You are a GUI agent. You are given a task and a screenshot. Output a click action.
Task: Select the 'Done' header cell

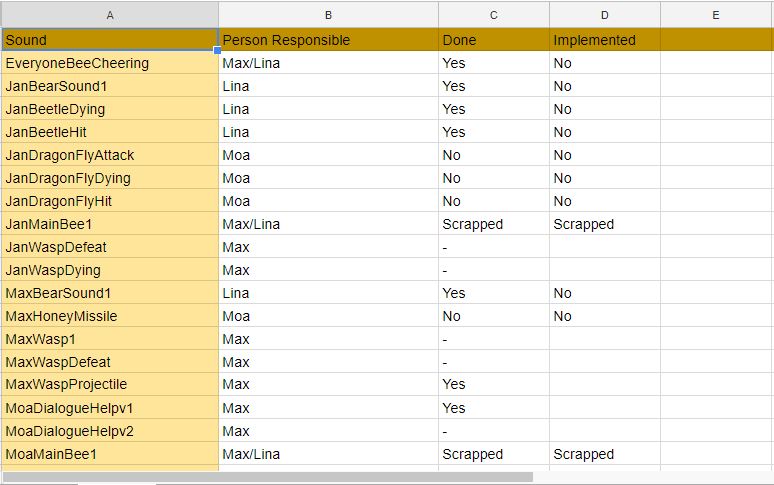point(493,40)
